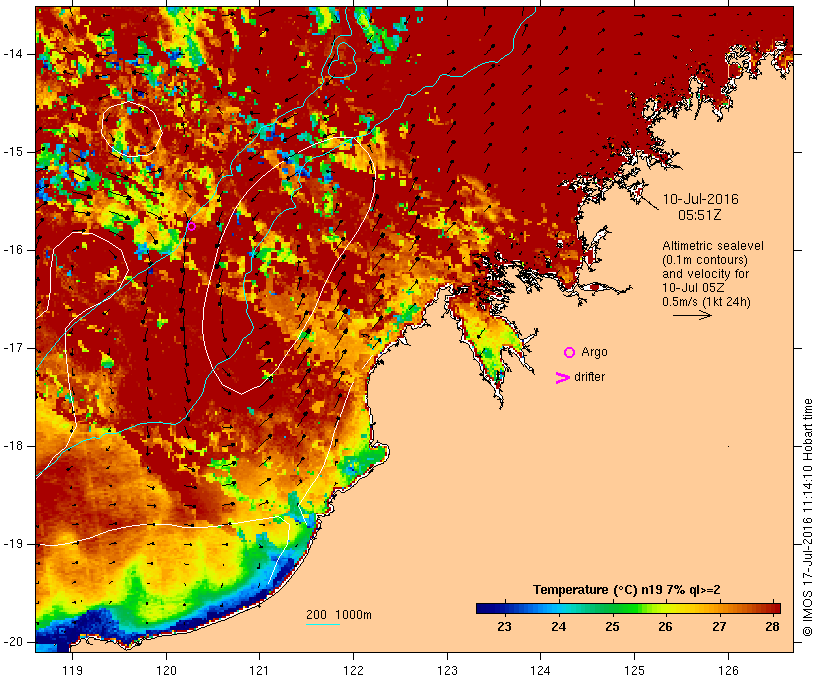Click the '200 1000m' depth contour label

[x=339, y=615]
